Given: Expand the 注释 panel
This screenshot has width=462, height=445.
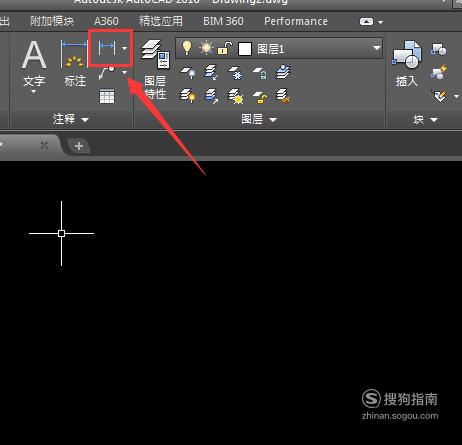Looking at the screenshot, I should click(71, 119).
